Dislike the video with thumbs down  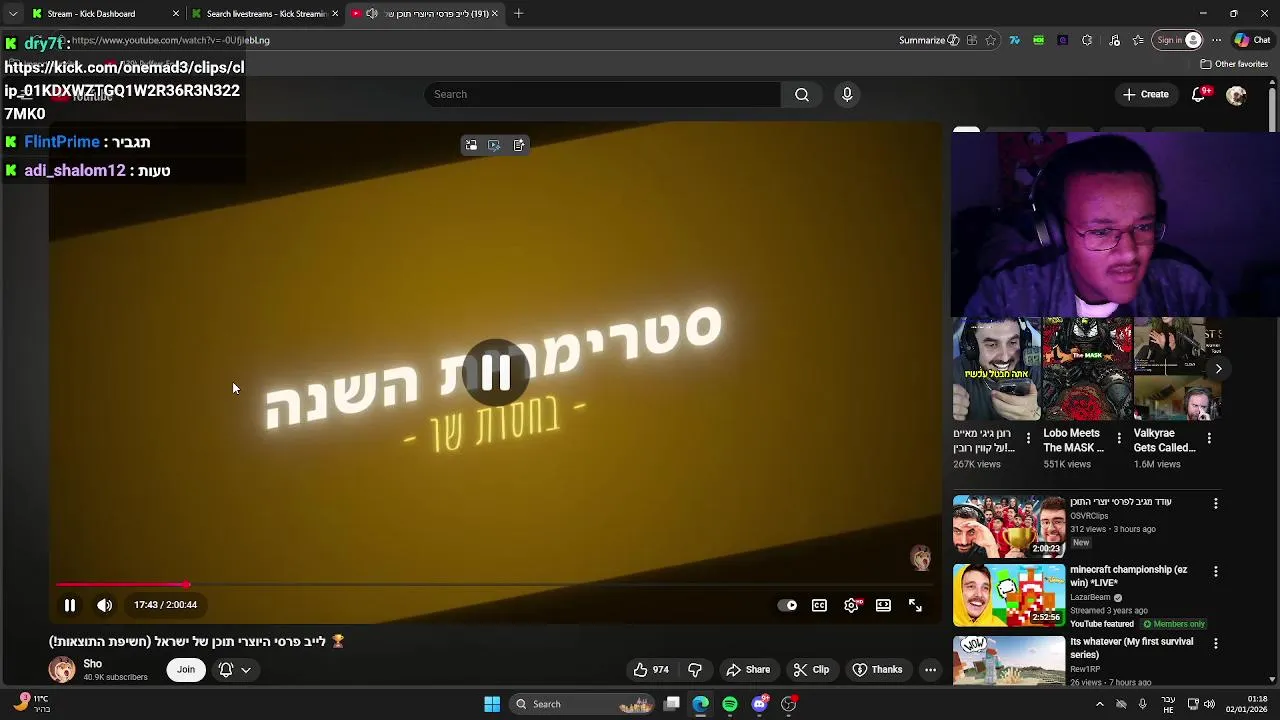[x=695, y=670]
